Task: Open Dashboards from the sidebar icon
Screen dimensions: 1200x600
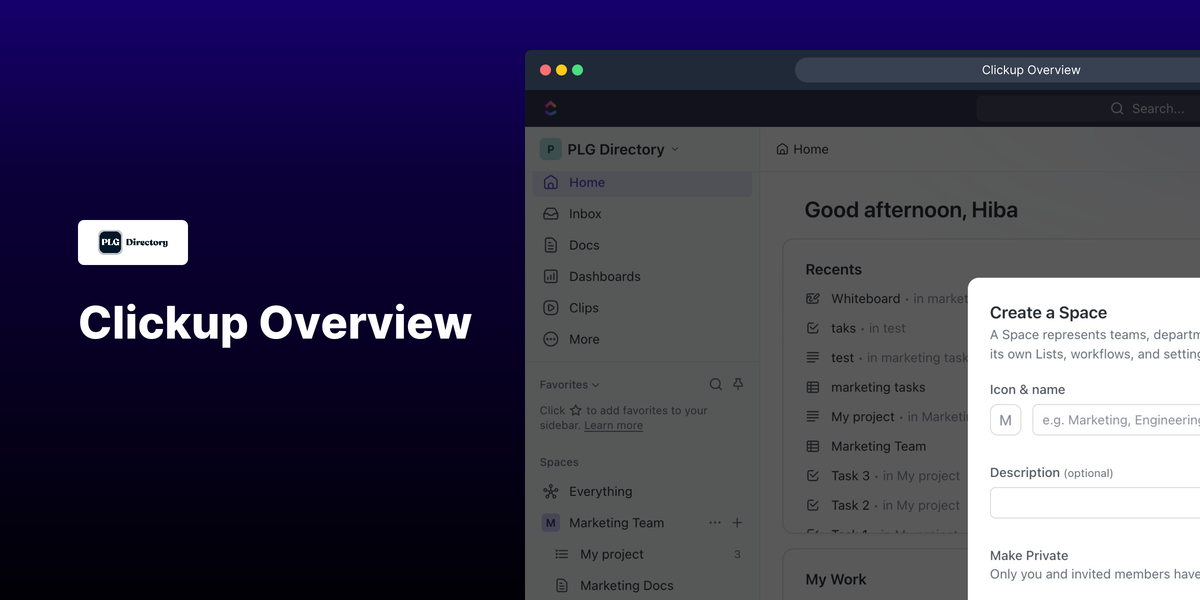Action: click(x=551, y=277)
